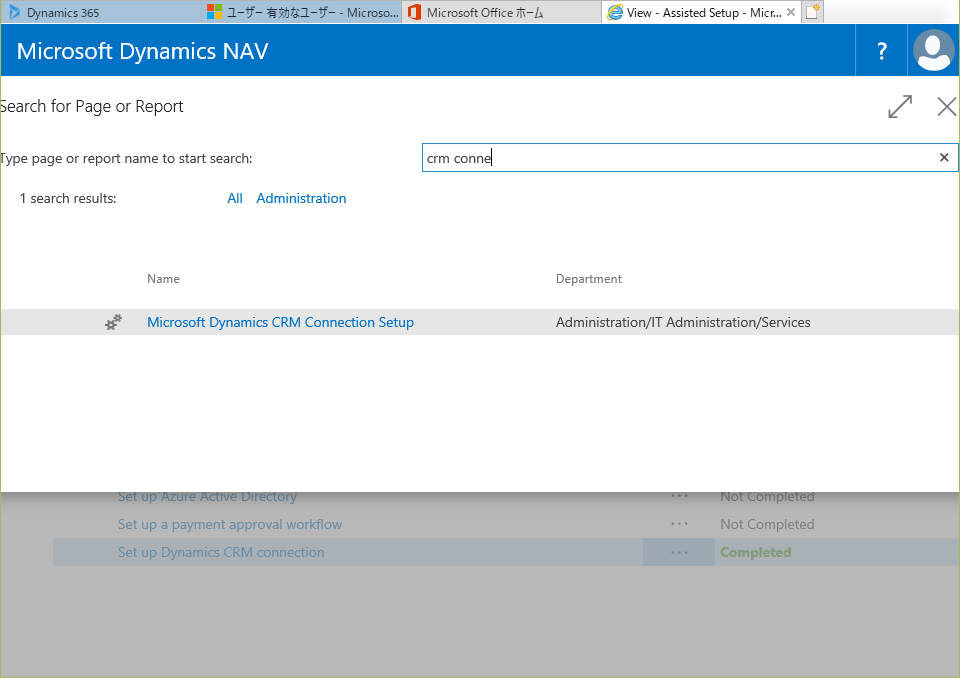Click Not Completed status of Azure Active Directory
960x678 pixels.
coord(767,497)
